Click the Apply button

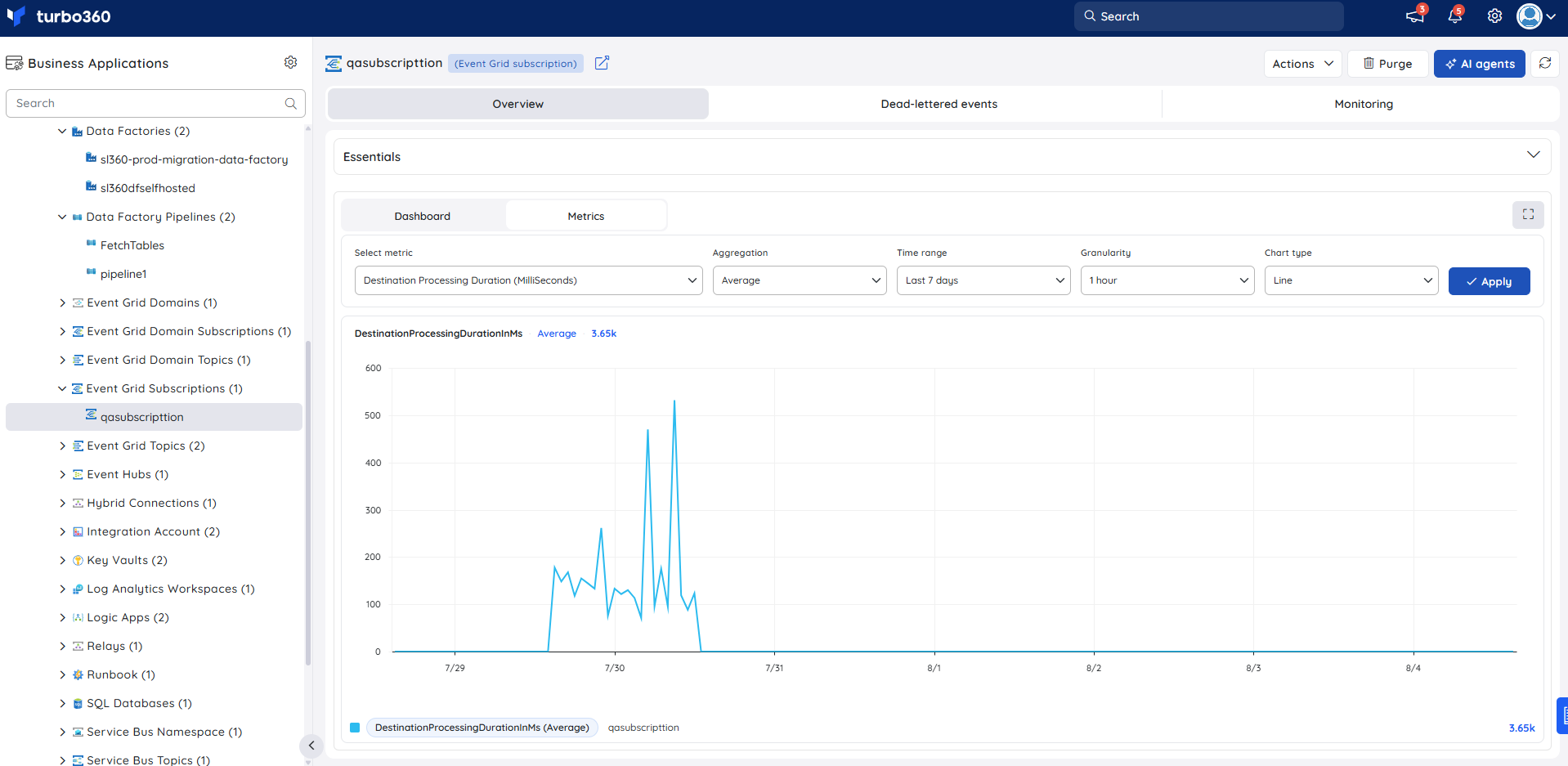click(1490, 281)
